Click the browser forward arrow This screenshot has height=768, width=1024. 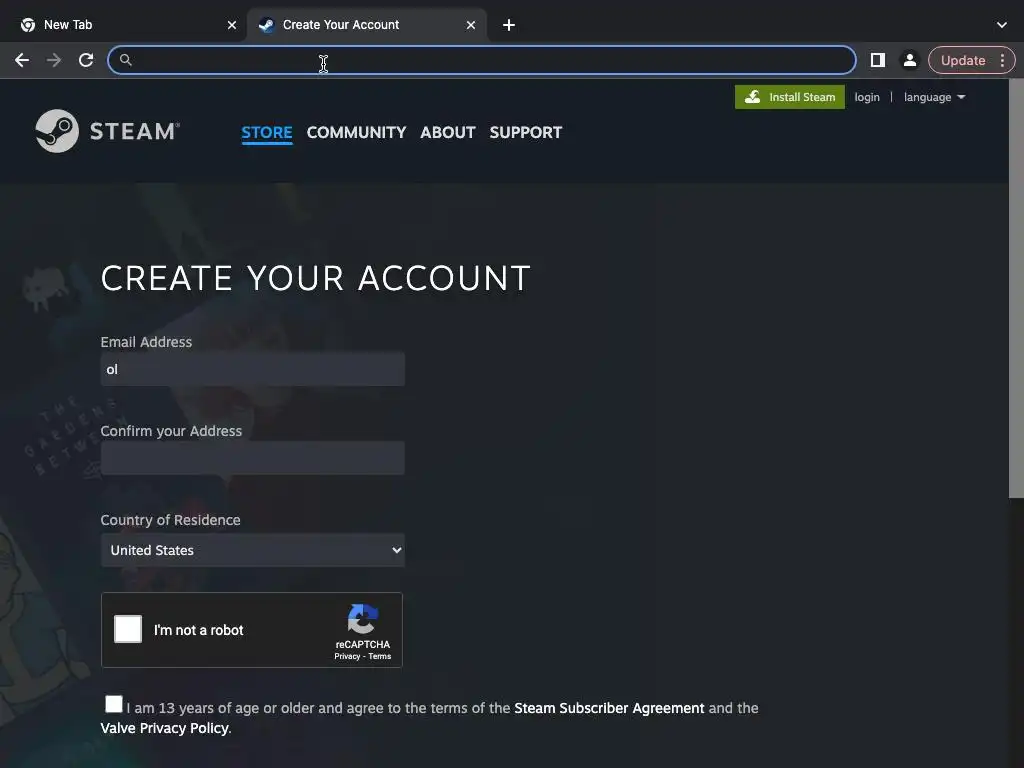(x=54, y=60)
